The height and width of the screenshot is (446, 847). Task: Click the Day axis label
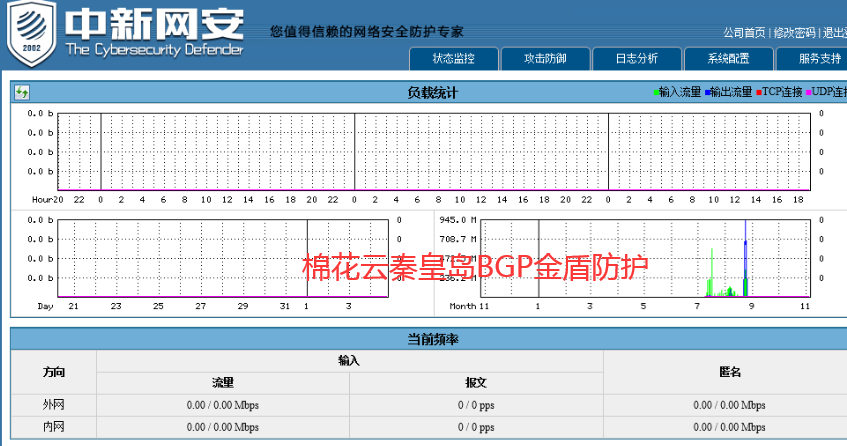(x=45, y=306)
